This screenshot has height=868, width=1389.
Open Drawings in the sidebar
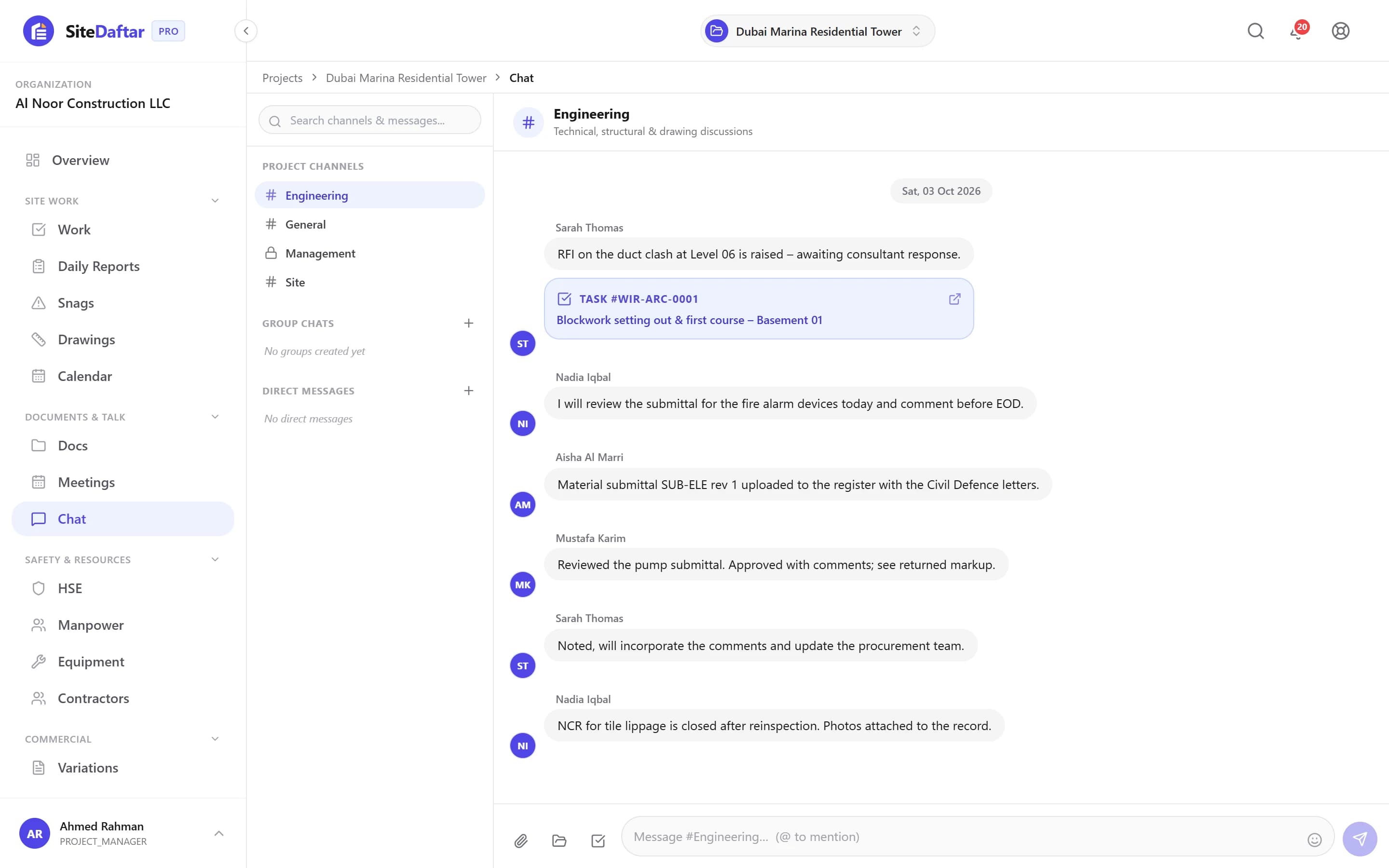click(x=123, y=340)
